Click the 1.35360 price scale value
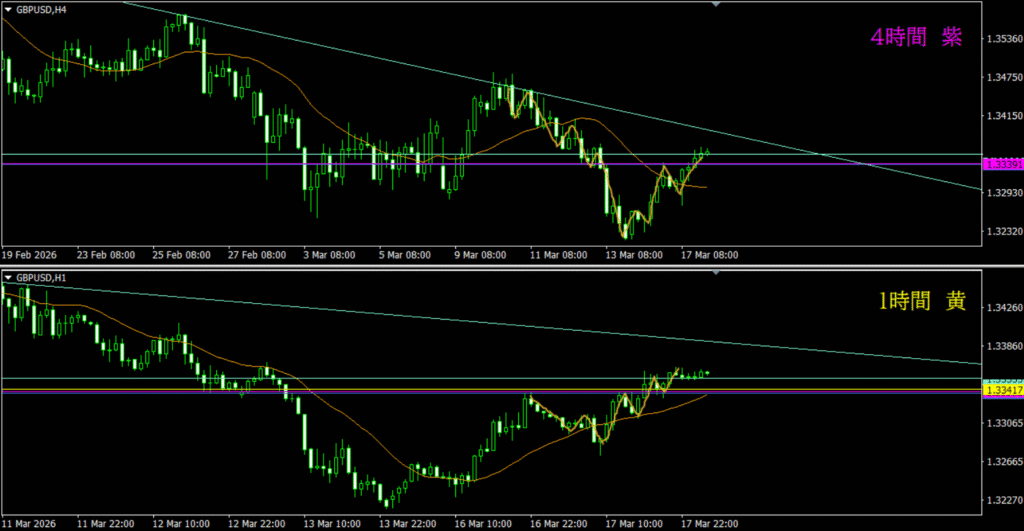The height and width of the screenshot is (531, 1024). [1002, 39]
